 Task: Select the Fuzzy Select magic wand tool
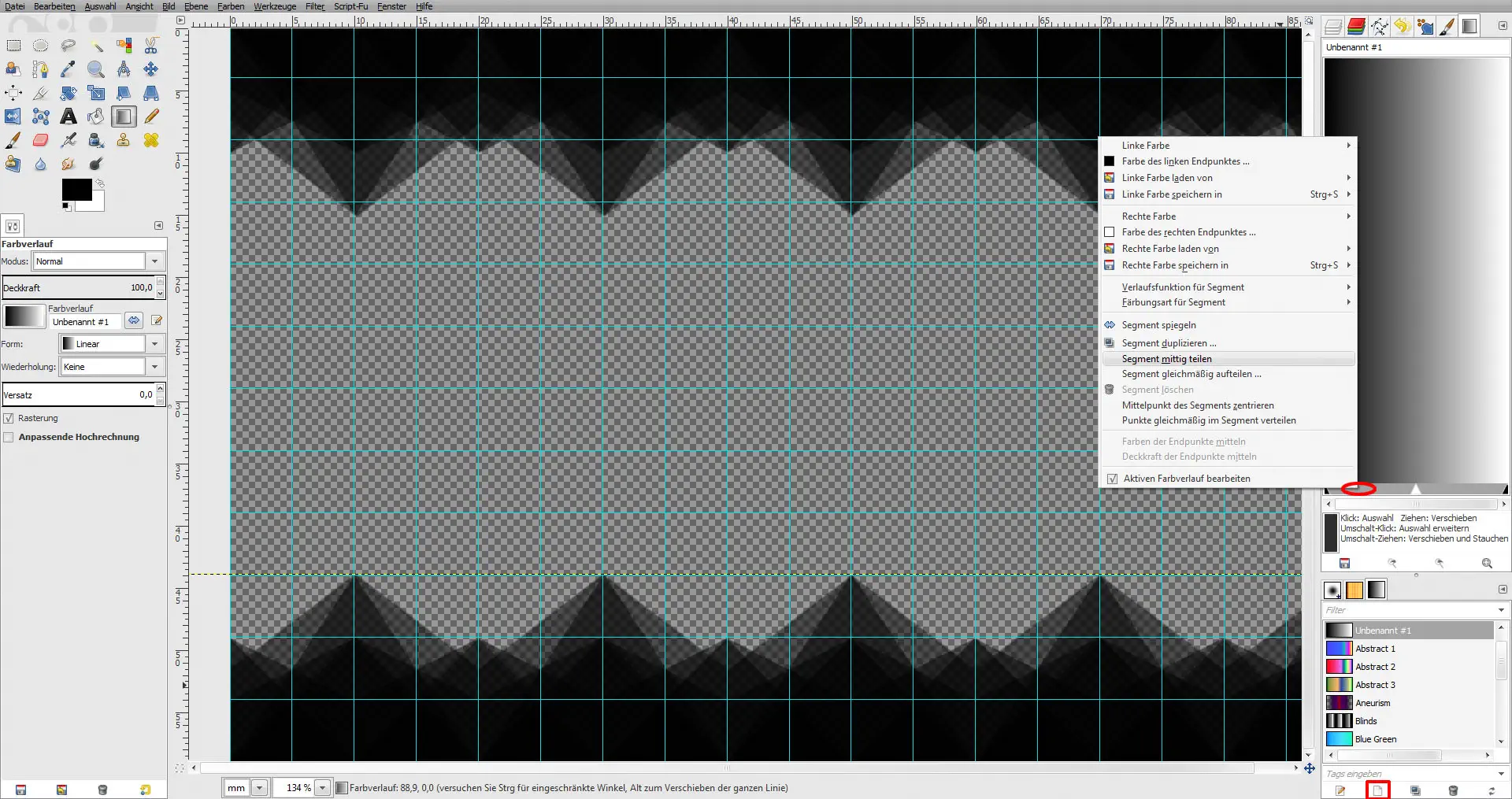95,45
